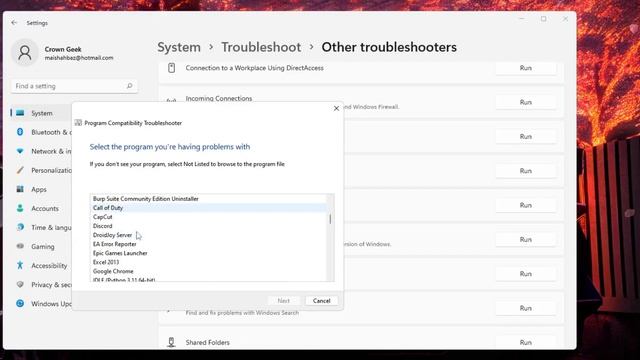Click the Program Compatibility Troubleshooter title icon
The image size is (640, 360).
pos(78,123)
